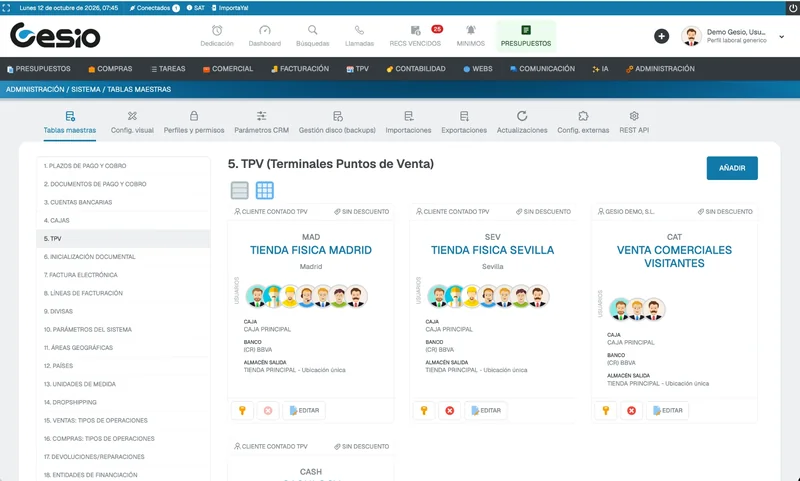Open Actualizaciones tab
This screenshot has width=800, height=481.
[x=522, y=123]
